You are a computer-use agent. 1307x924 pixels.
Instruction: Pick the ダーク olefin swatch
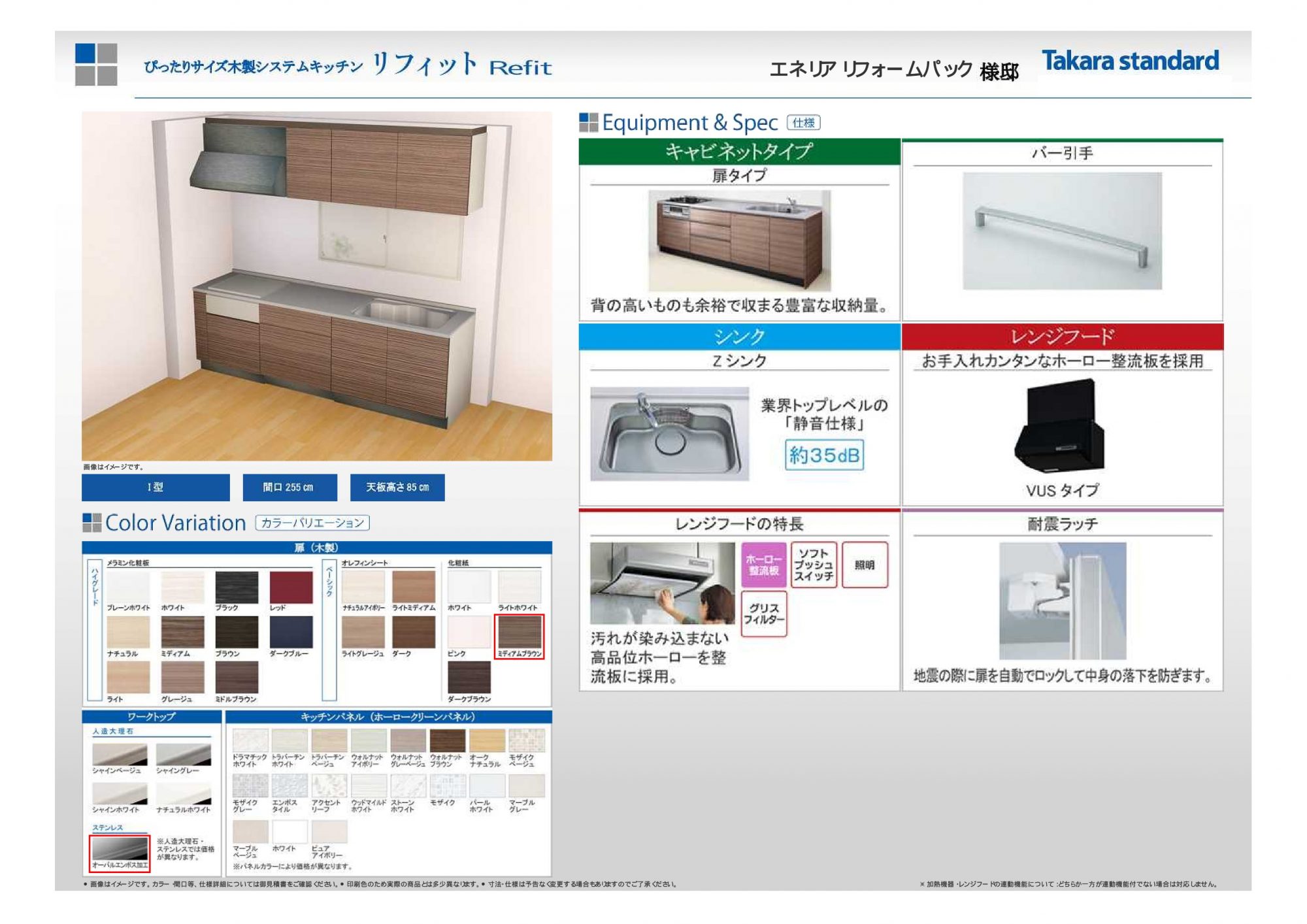coord(414,633)
